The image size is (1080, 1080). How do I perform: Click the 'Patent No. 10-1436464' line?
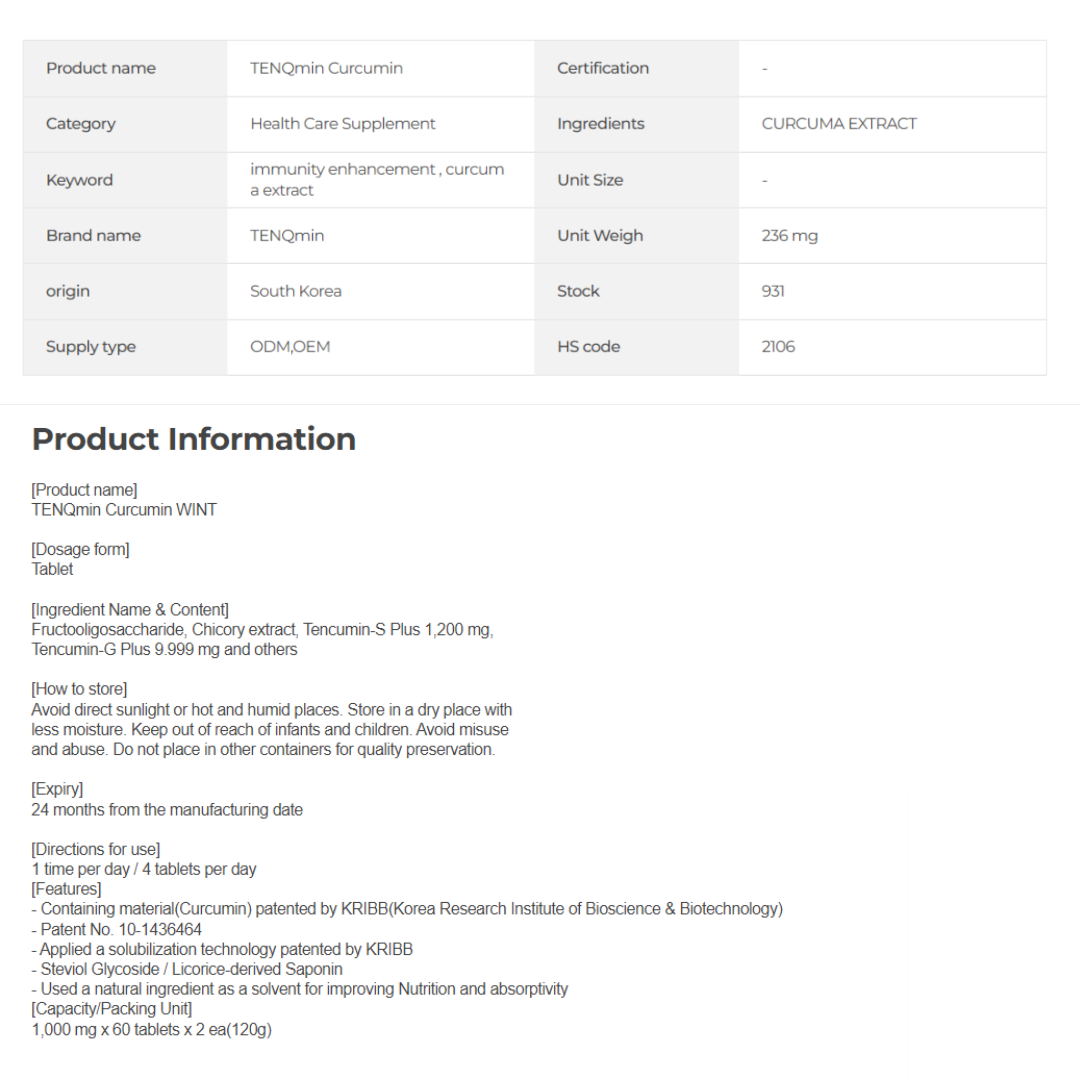point(116,929)
